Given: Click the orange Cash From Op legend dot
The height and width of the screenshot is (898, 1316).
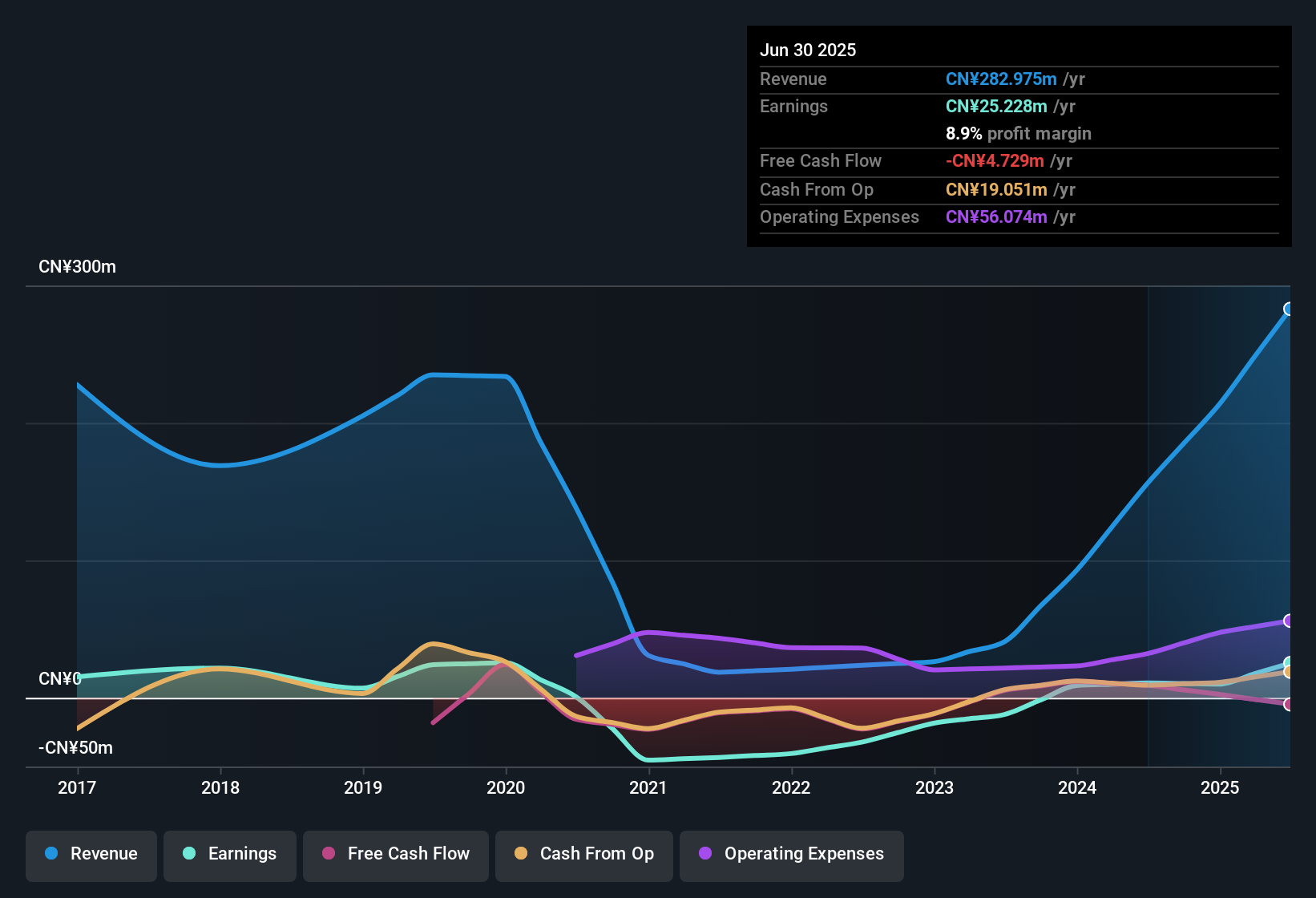Looking at the screenshot, I should (x=521, y=854).
